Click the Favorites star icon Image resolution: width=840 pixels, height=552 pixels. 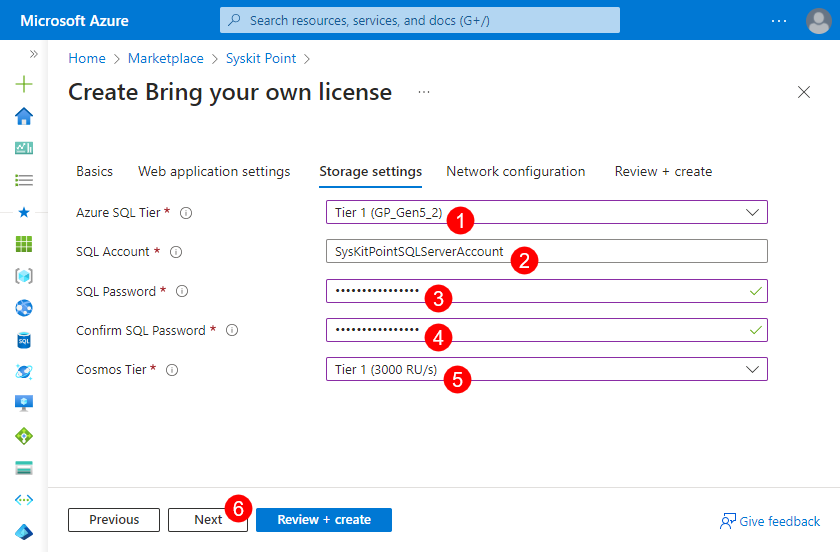(24, 212)
